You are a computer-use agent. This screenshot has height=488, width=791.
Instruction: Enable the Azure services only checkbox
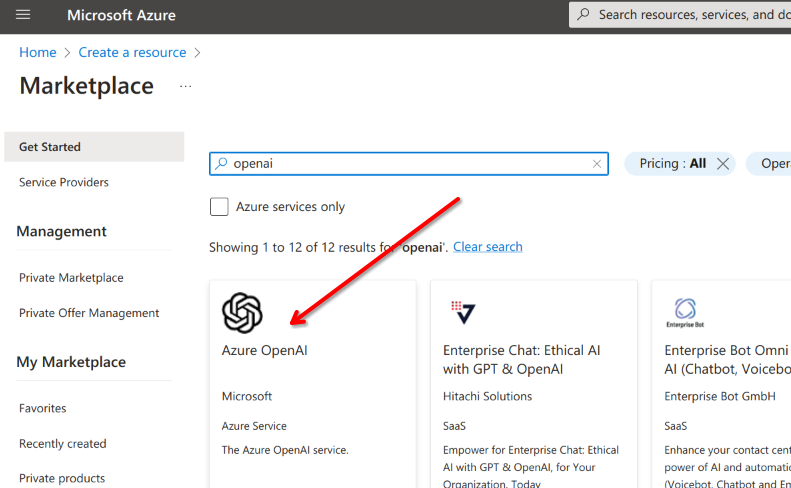tap(219, 207)
